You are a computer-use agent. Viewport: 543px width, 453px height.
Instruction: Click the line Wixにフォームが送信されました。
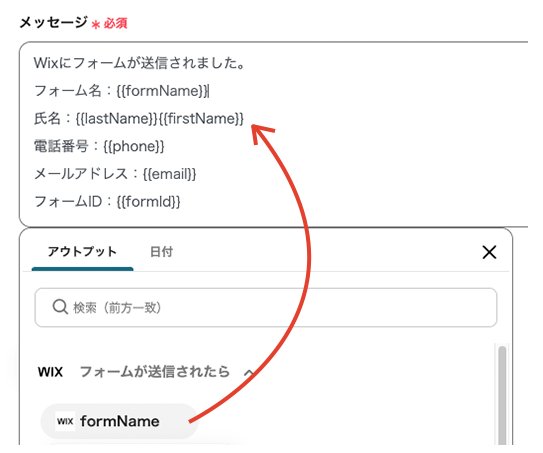140,63
